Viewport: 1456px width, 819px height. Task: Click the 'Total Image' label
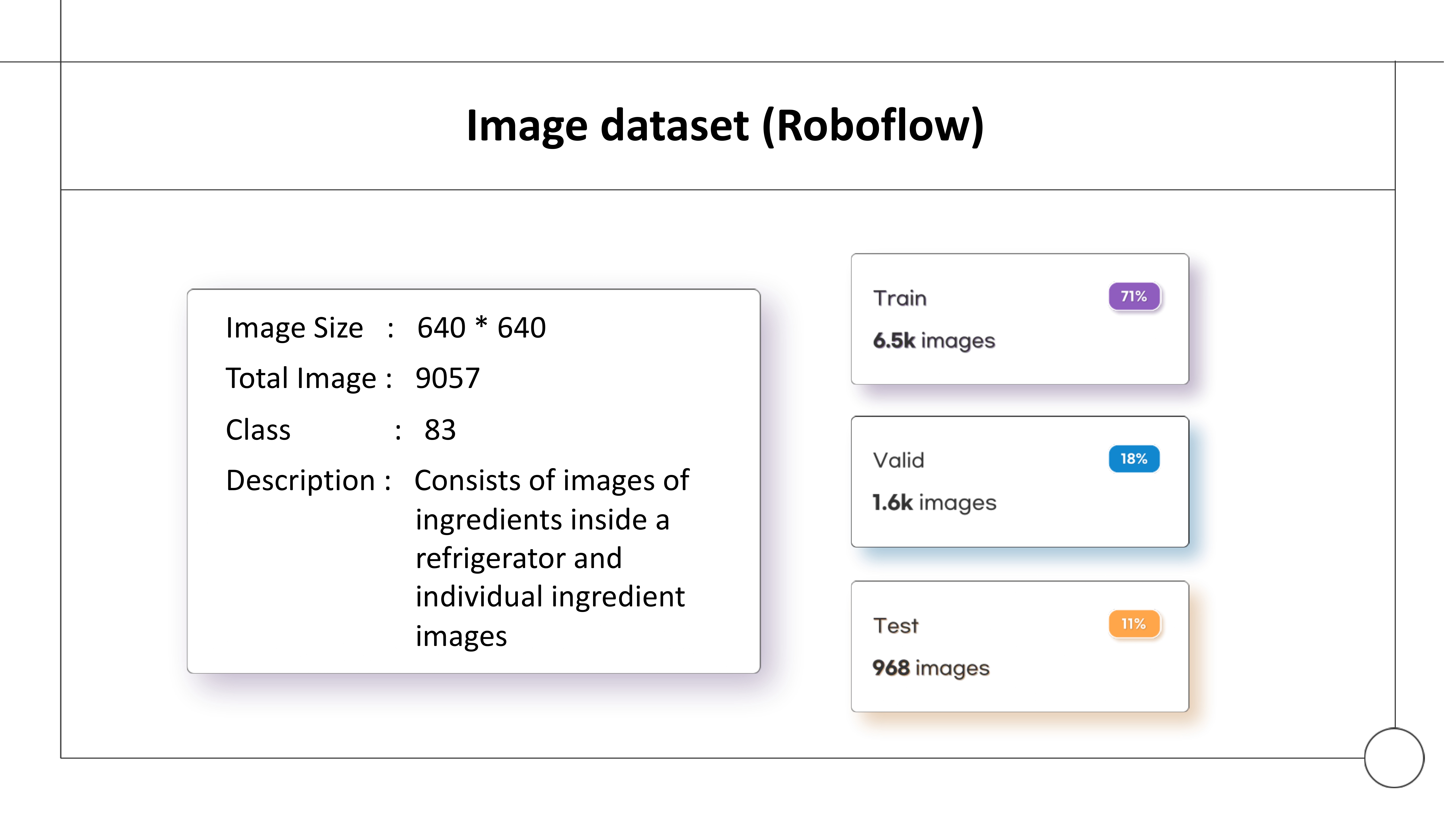click(301, 378)
